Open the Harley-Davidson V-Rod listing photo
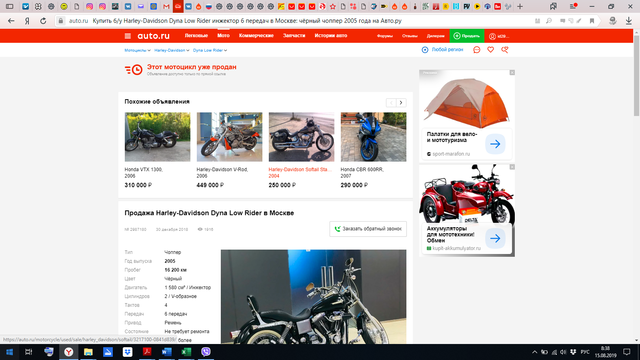The image size is (640, 360). pos(229,137)
